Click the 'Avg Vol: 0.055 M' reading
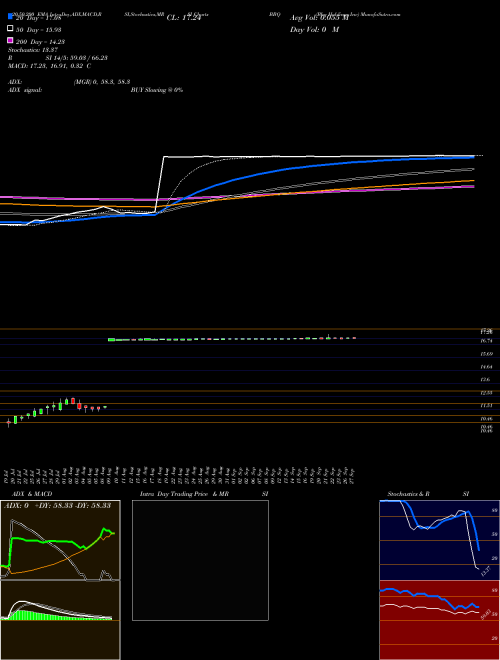 point(319,18)
